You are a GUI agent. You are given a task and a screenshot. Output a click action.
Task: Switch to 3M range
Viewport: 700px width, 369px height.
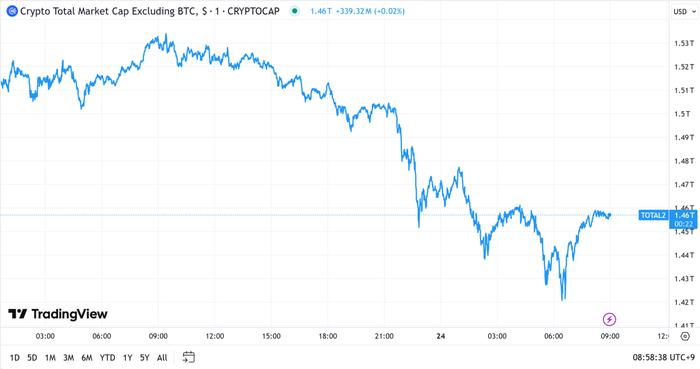click(x=68, y=357)
